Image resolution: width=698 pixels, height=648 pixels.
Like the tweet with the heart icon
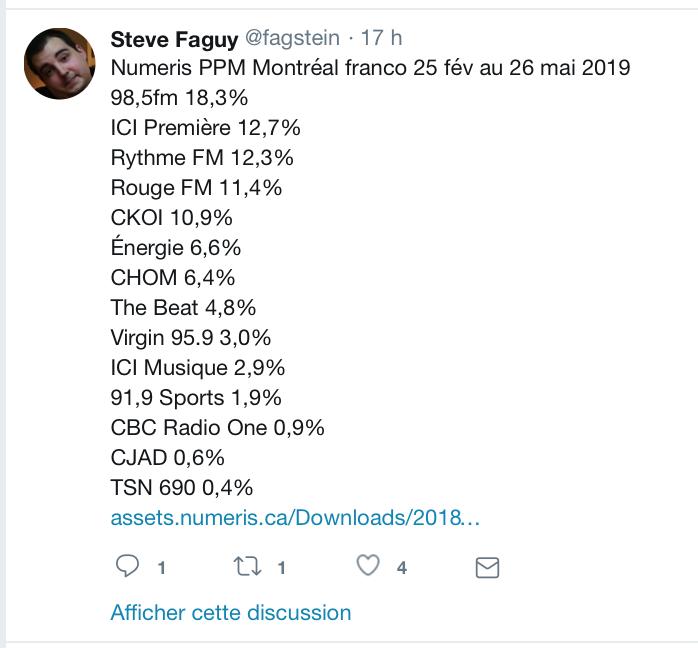(x=368, y=566)
